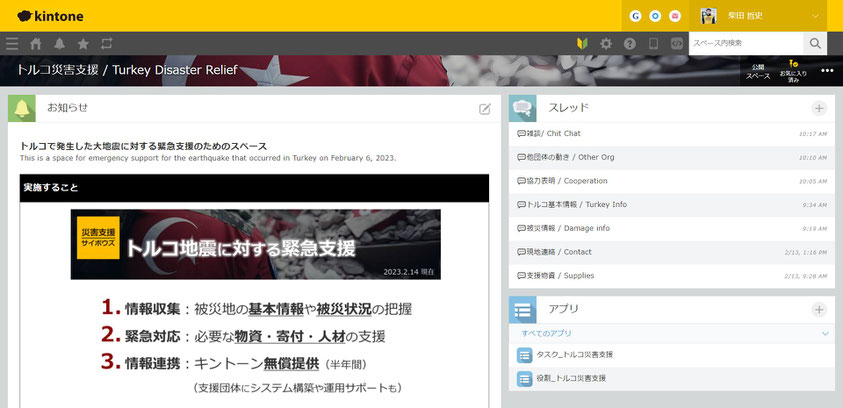
Task: Open the 支援物資 / Supplies thread
Action: (672, 276)
